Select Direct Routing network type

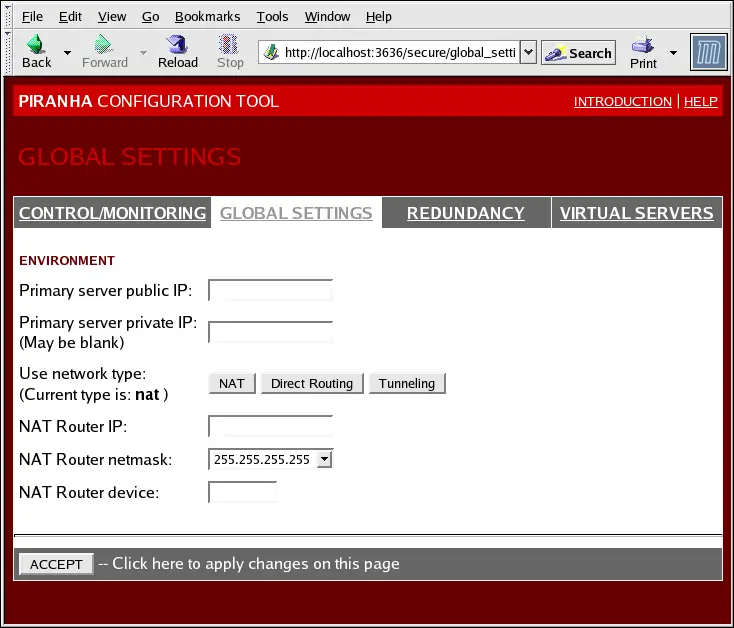coord(312,383)
